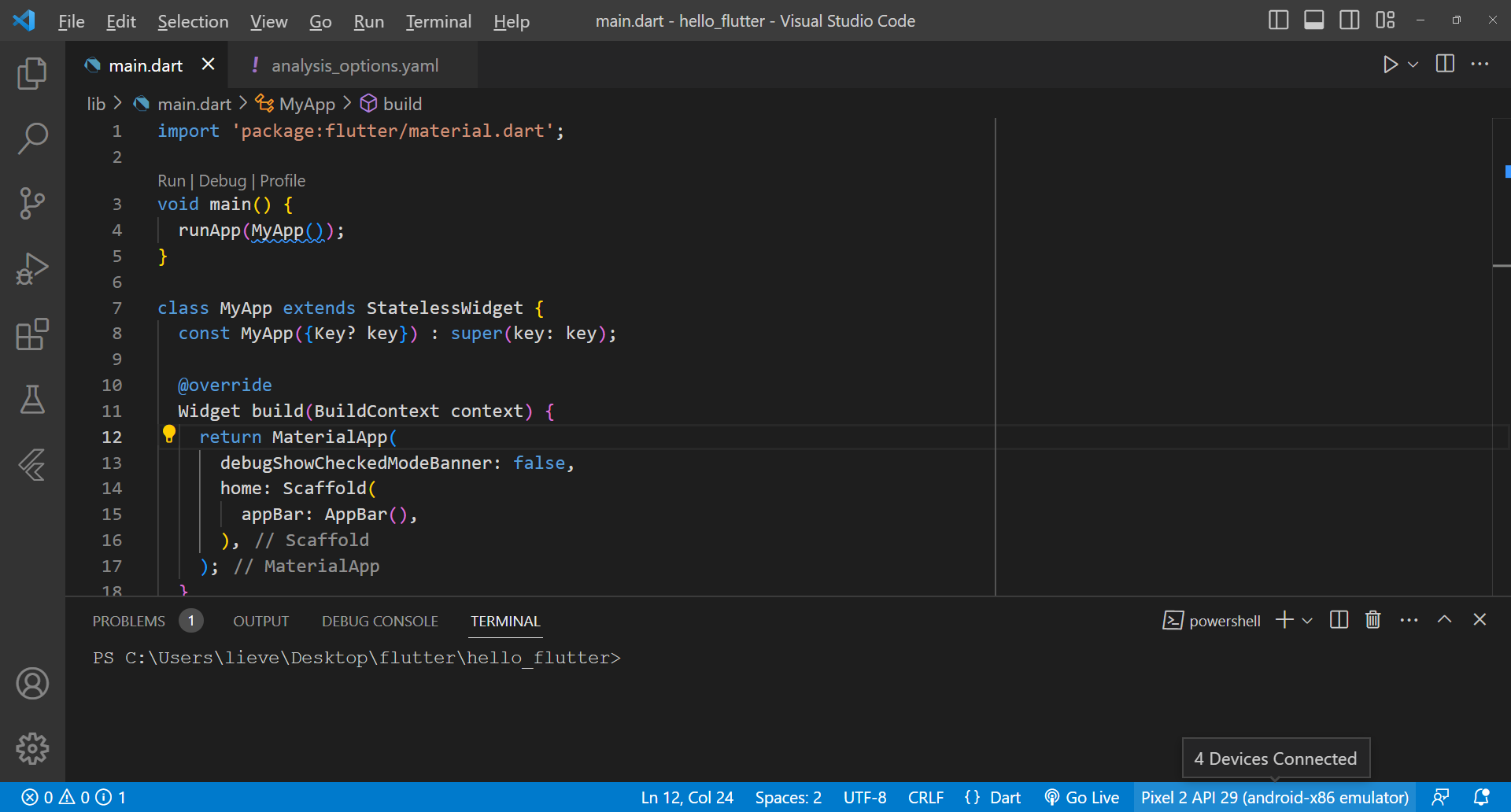1511x812 pixels.
Task: Close the main.dart tab
Action: click(x=208, y=65)
